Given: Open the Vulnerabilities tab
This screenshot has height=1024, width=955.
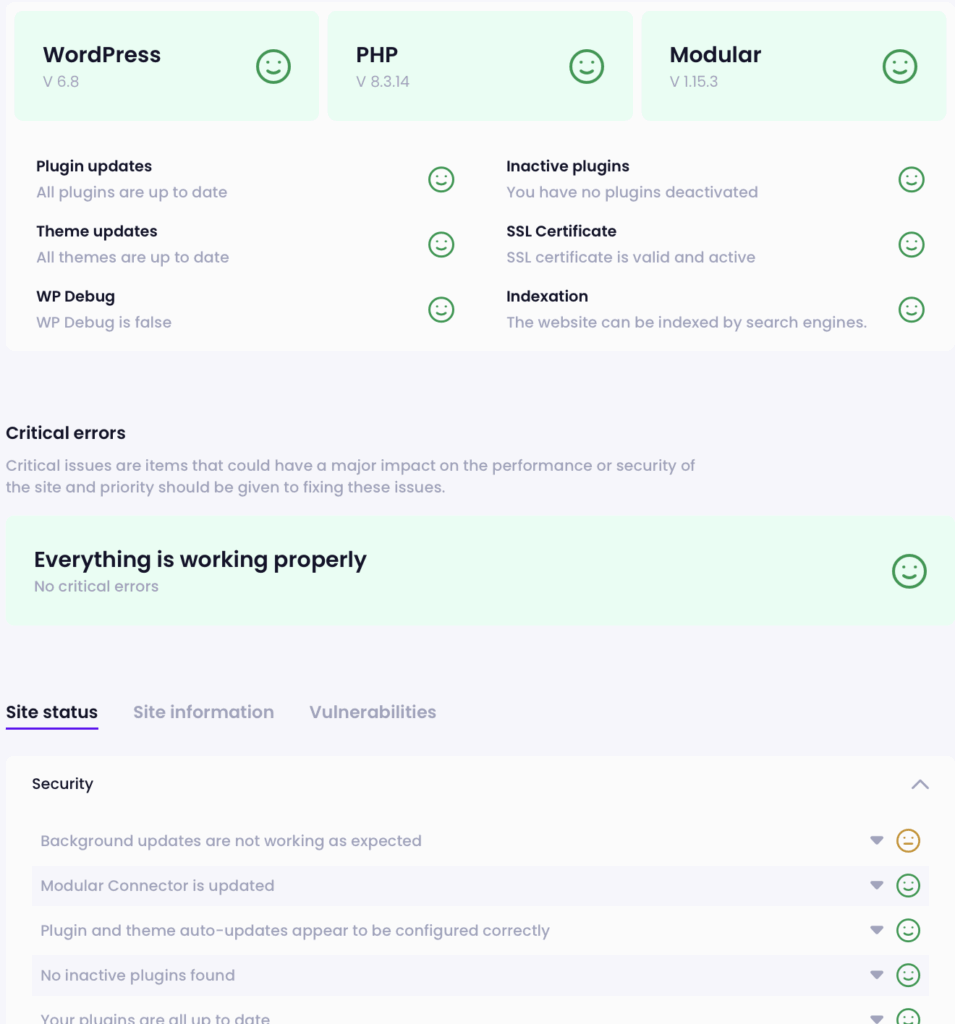Looking at the screenshot, I should 372,712.
